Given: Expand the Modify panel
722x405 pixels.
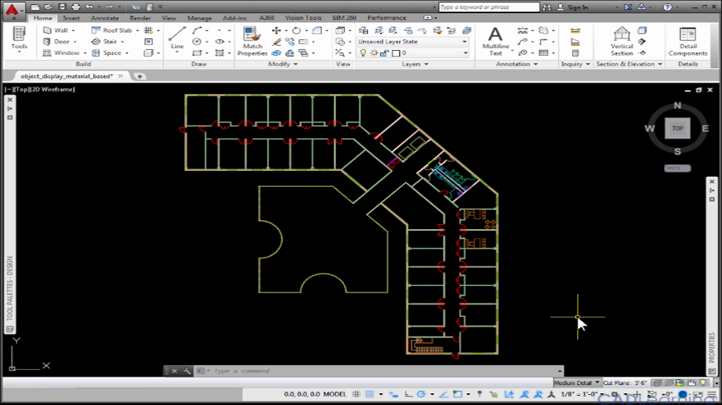Looking at the screenshot, I should 281,64.
